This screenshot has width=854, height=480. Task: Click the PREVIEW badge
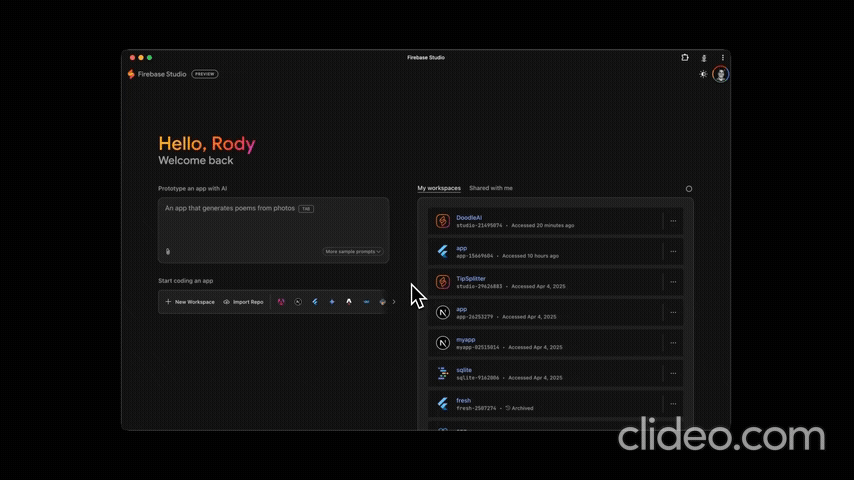(x=205, y=74)
